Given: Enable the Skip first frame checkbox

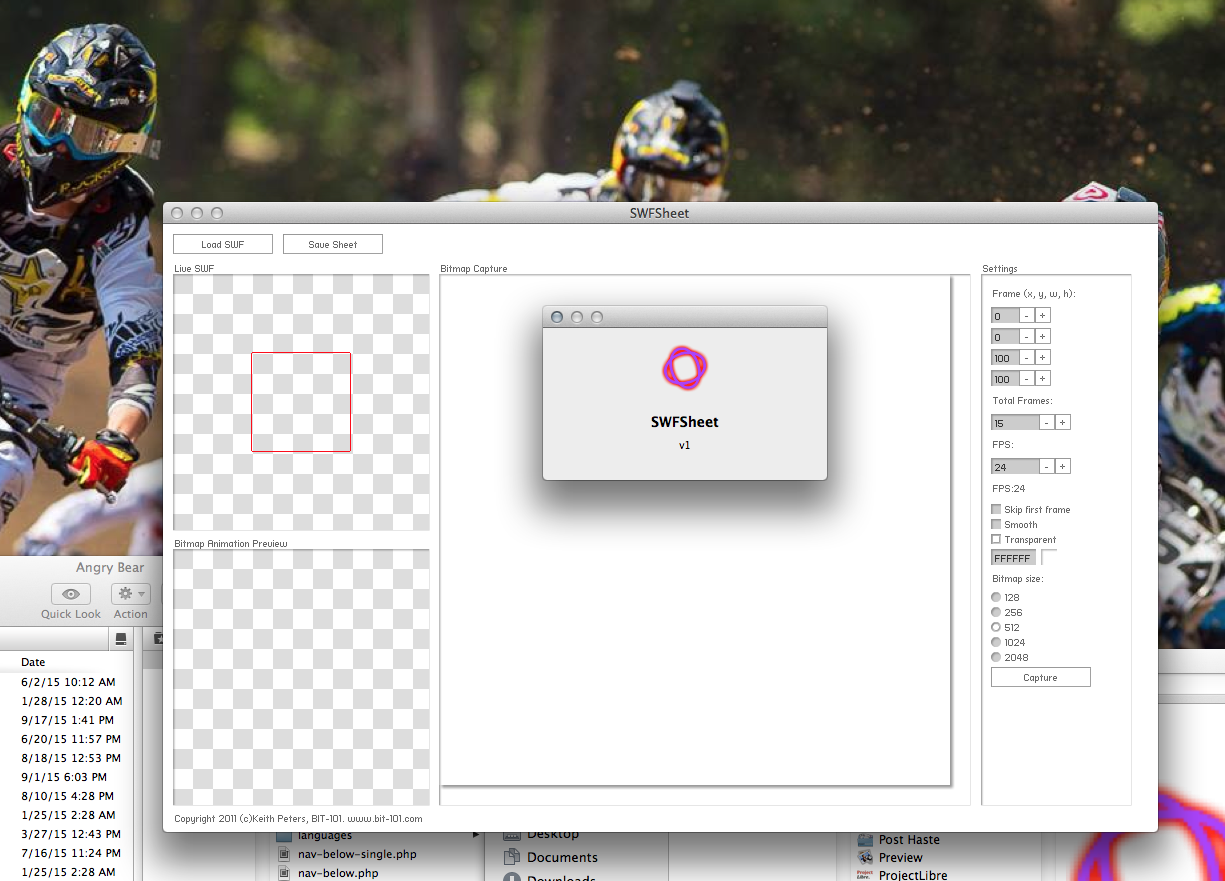Looking at the screenshot, I should (996, 510).
